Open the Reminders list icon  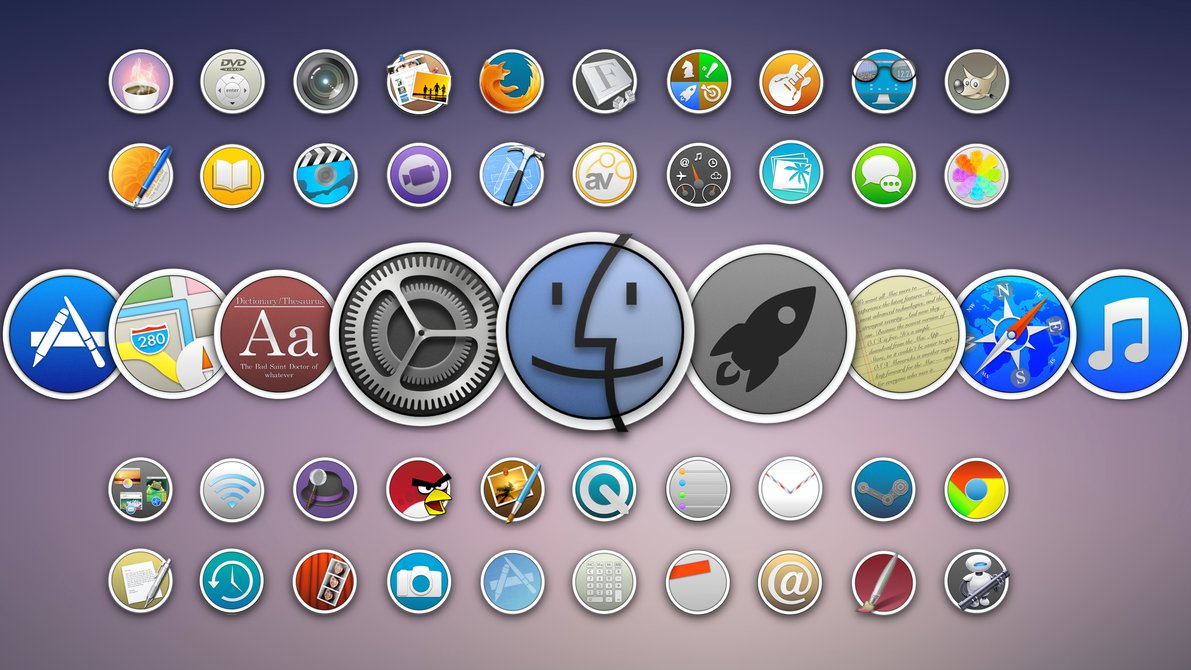click(x=698, y=489)
